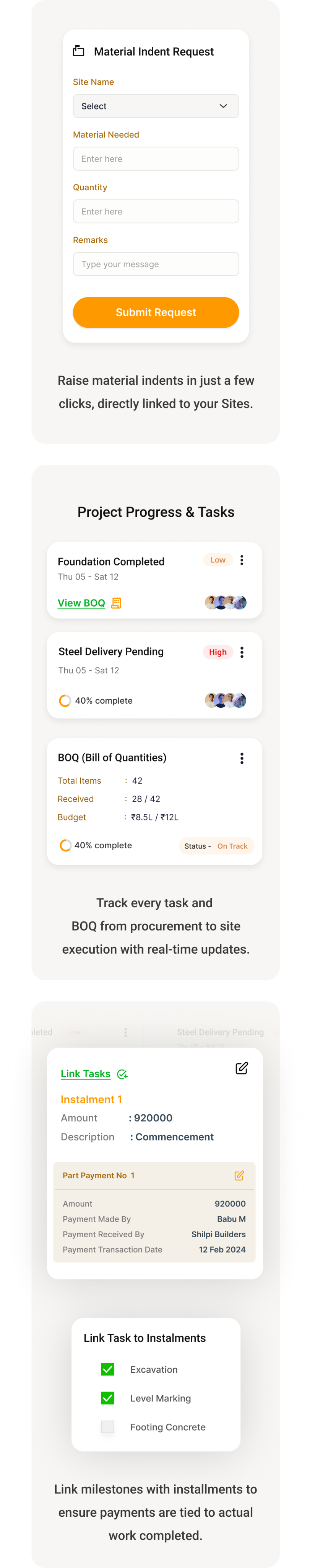This screenshot has width=310, height=1568.
Task: Click the Link Tasks link
Action: (x=86, y=1074)
